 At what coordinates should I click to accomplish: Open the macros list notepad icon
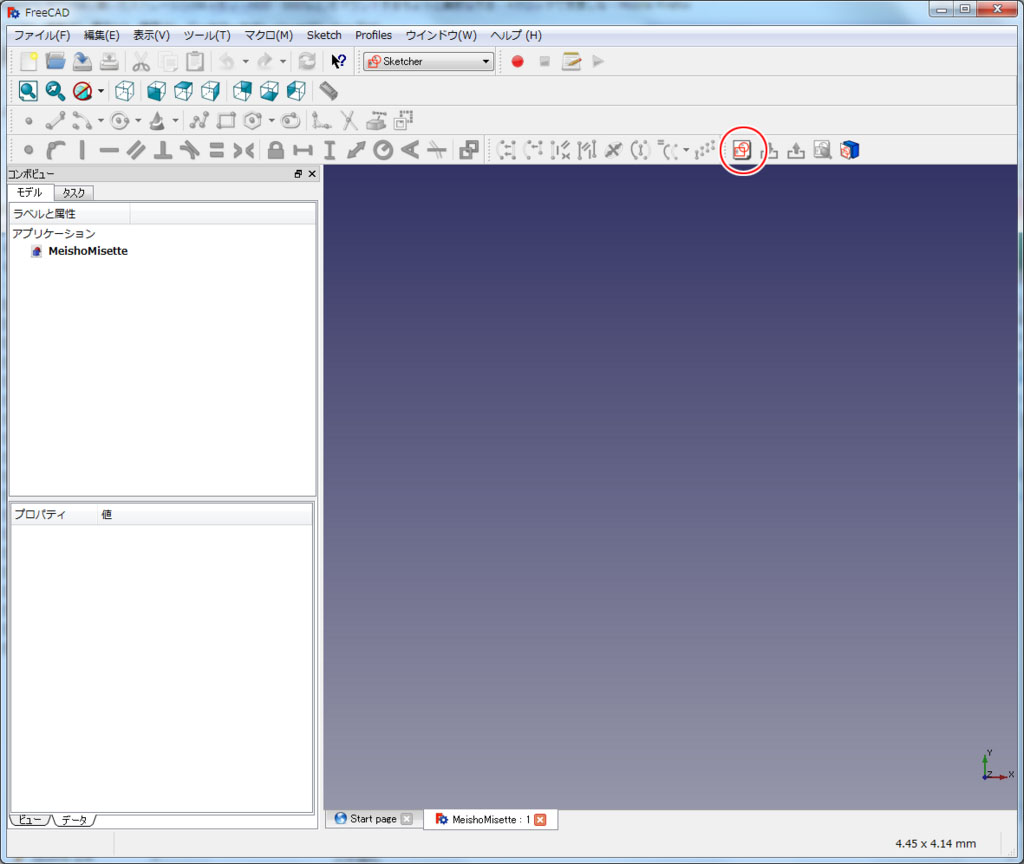point(571,61)
